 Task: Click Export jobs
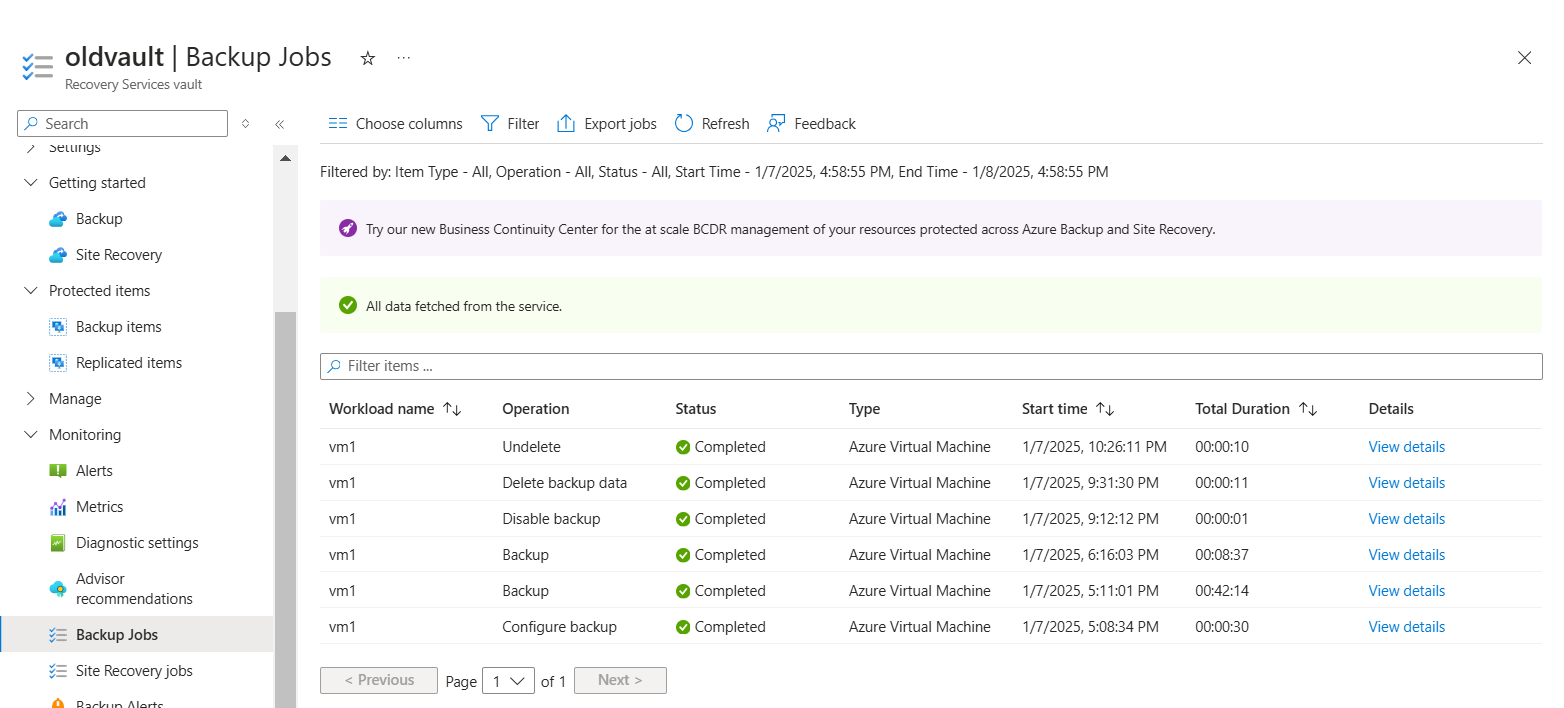coord(607,124)
